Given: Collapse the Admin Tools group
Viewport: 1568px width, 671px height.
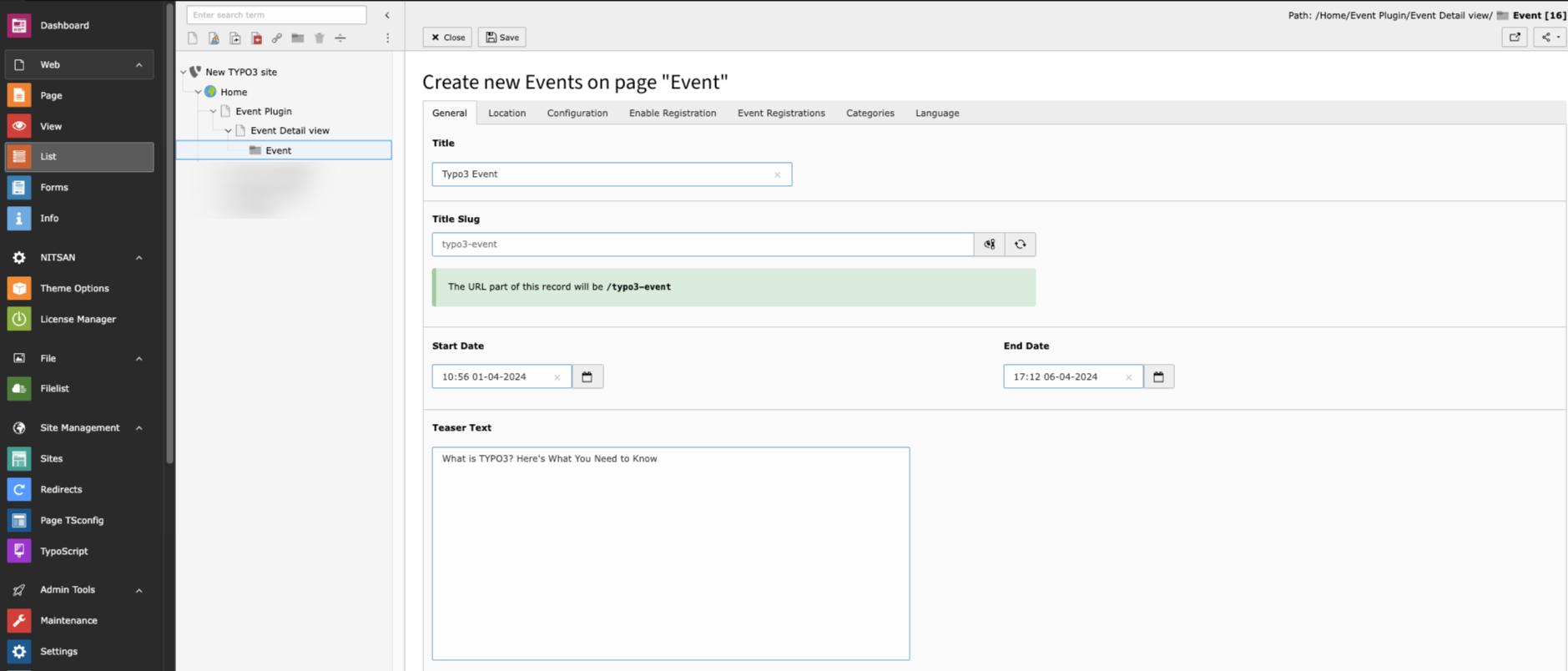Looking at the screenshot, I should point(139,590).
